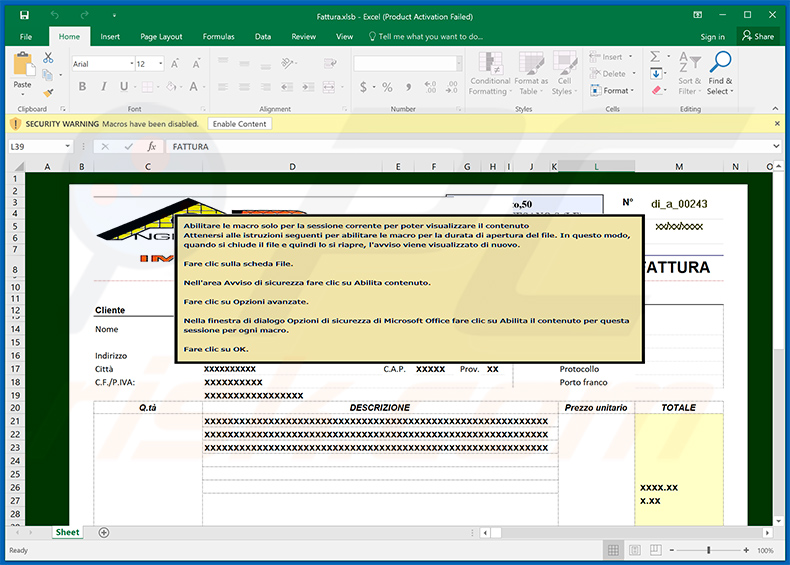Viewport: 790px width, 565px height.
Task: Open Sort & Filter menu
Action: tap(689, 74)
